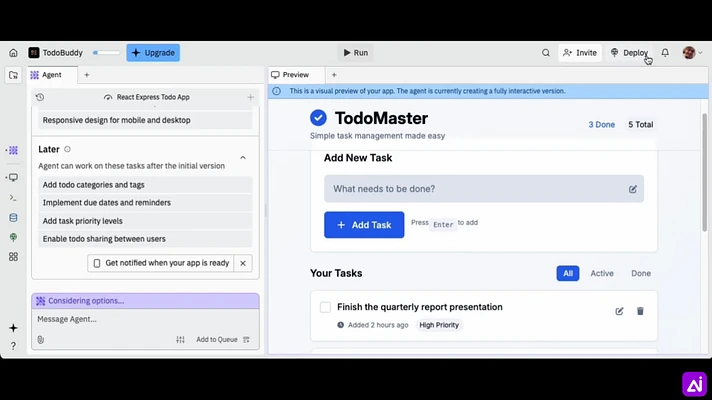The height and width of the screenshot is (400, 712).
Task: Open agent settings sliders icon
Action: pyautogui.click(x=180, y=340)
